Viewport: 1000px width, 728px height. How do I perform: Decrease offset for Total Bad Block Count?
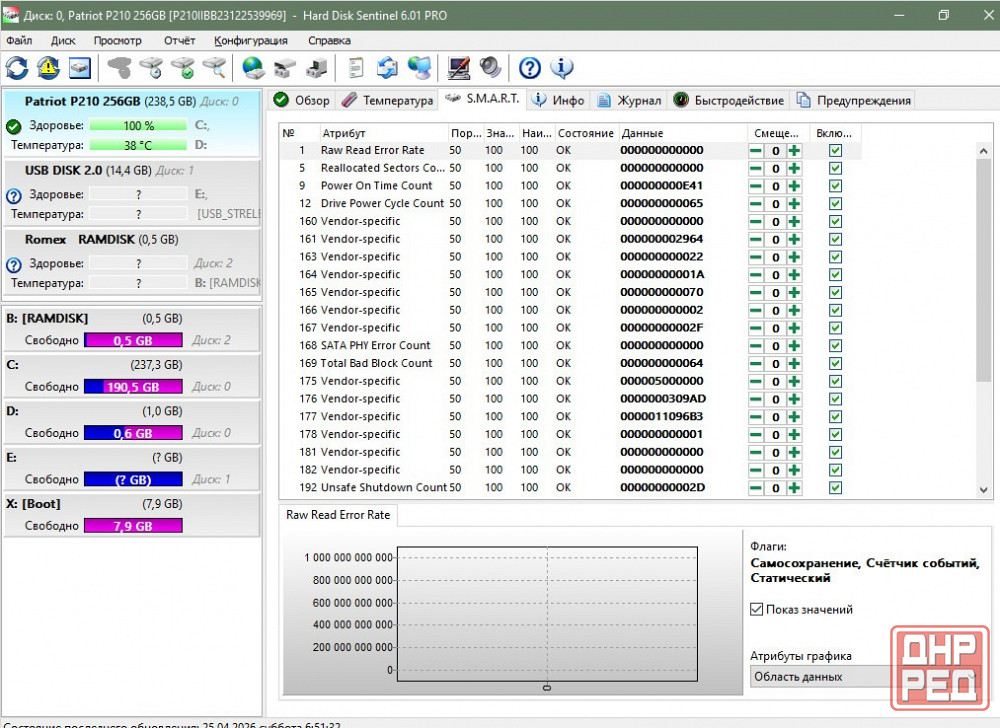point(756,364)
